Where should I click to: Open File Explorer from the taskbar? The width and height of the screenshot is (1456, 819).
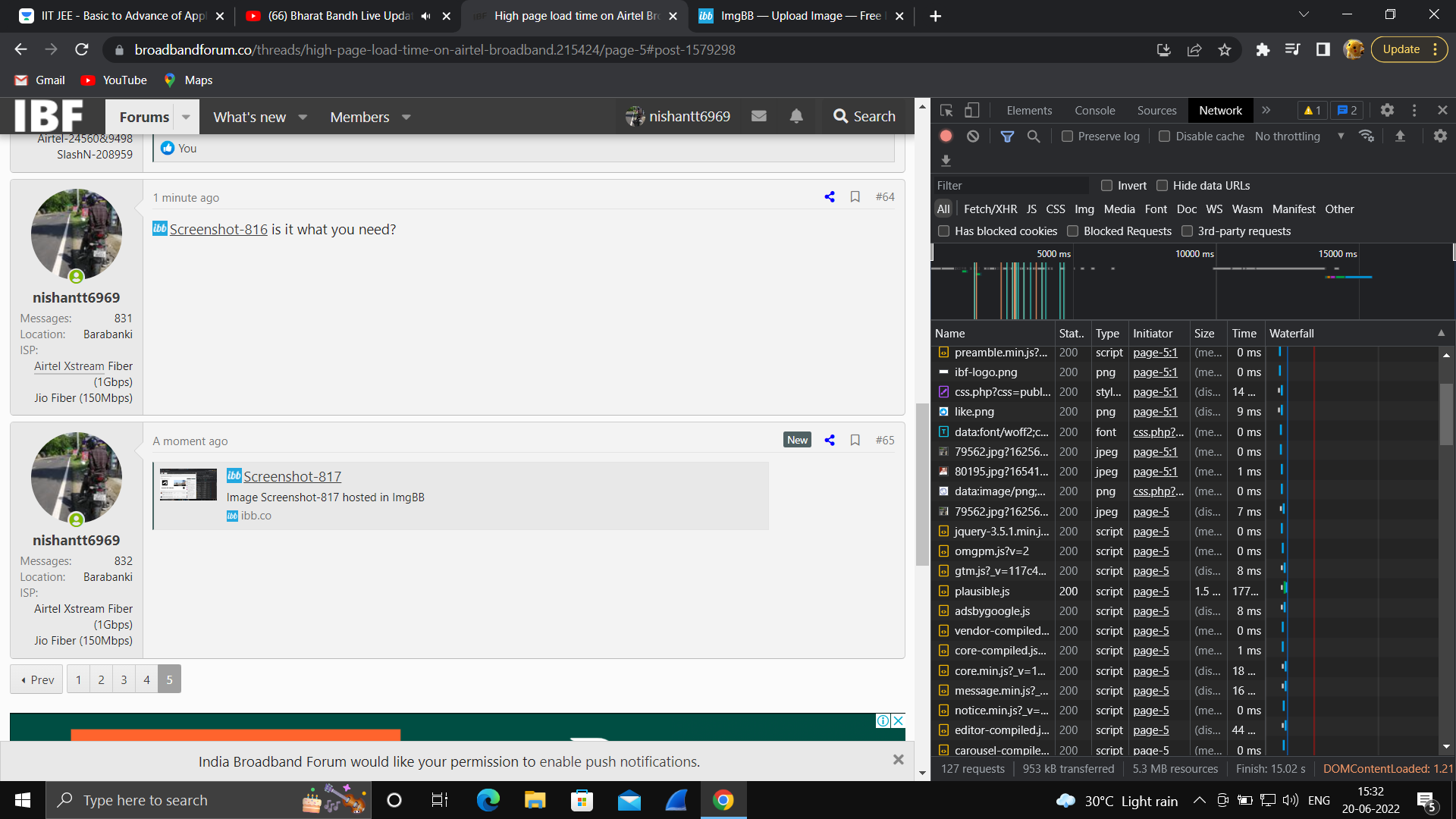pyautogui.click(x=535, y=800)
